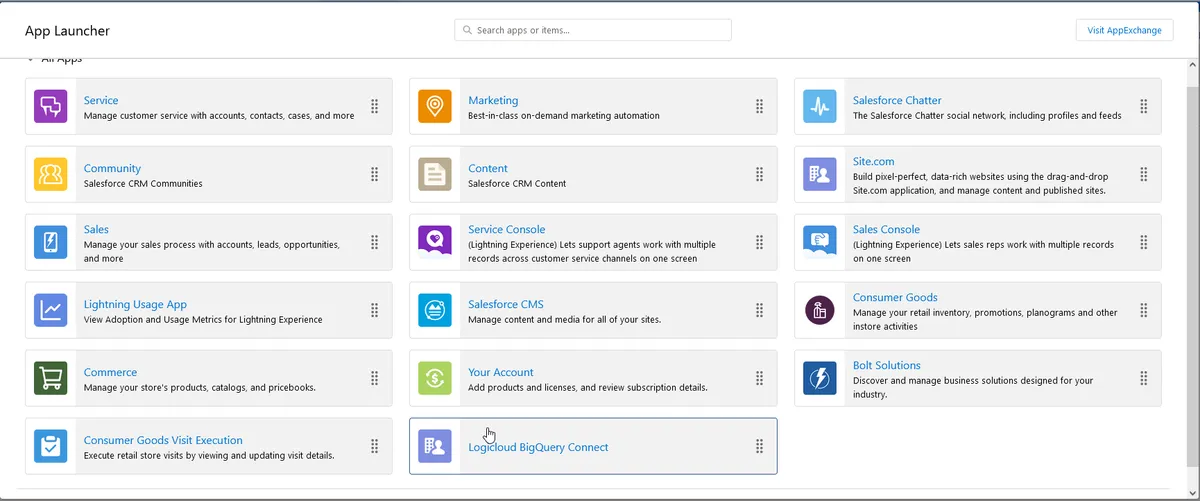
Task: Open the Salesforce Chatter link
Action: 897,100
